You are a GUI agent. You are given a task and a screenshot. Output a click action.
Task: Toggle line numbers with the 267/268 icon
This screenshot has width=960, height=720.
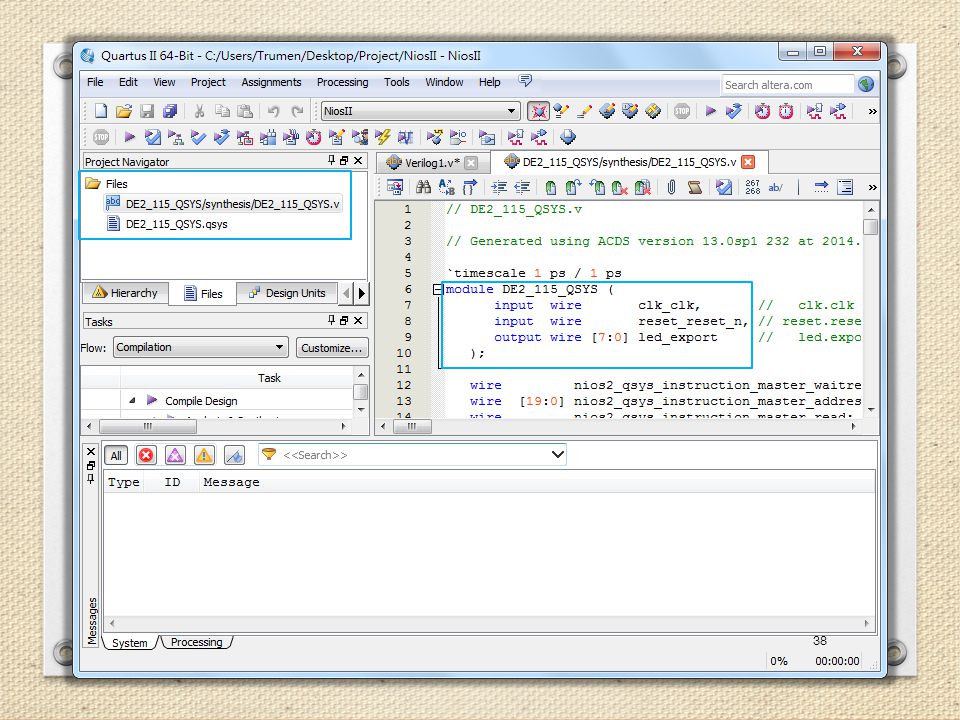(752, 187)
